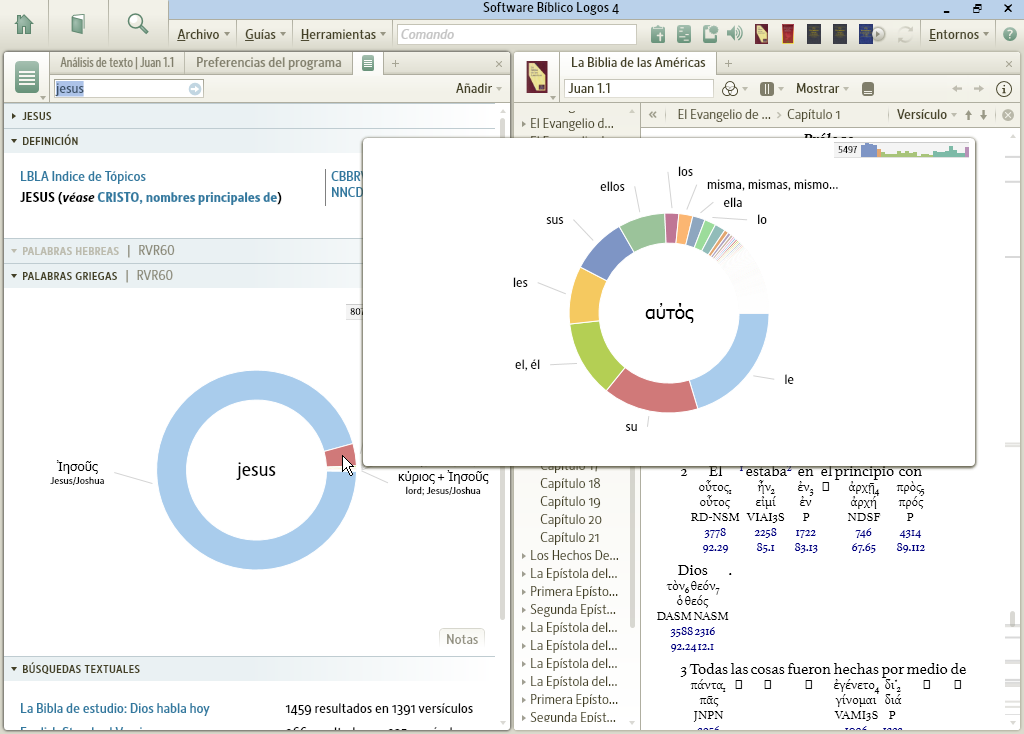Screen dimensions: 1024x734
Task: Collapse the DEFINICIÓN section
Action: pos(14,140)
